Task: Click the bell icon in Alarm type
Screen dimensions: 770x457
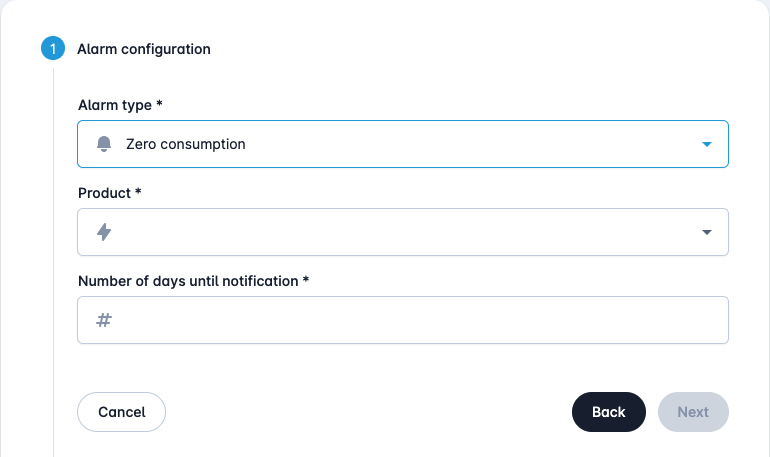Action: point(104,144)
